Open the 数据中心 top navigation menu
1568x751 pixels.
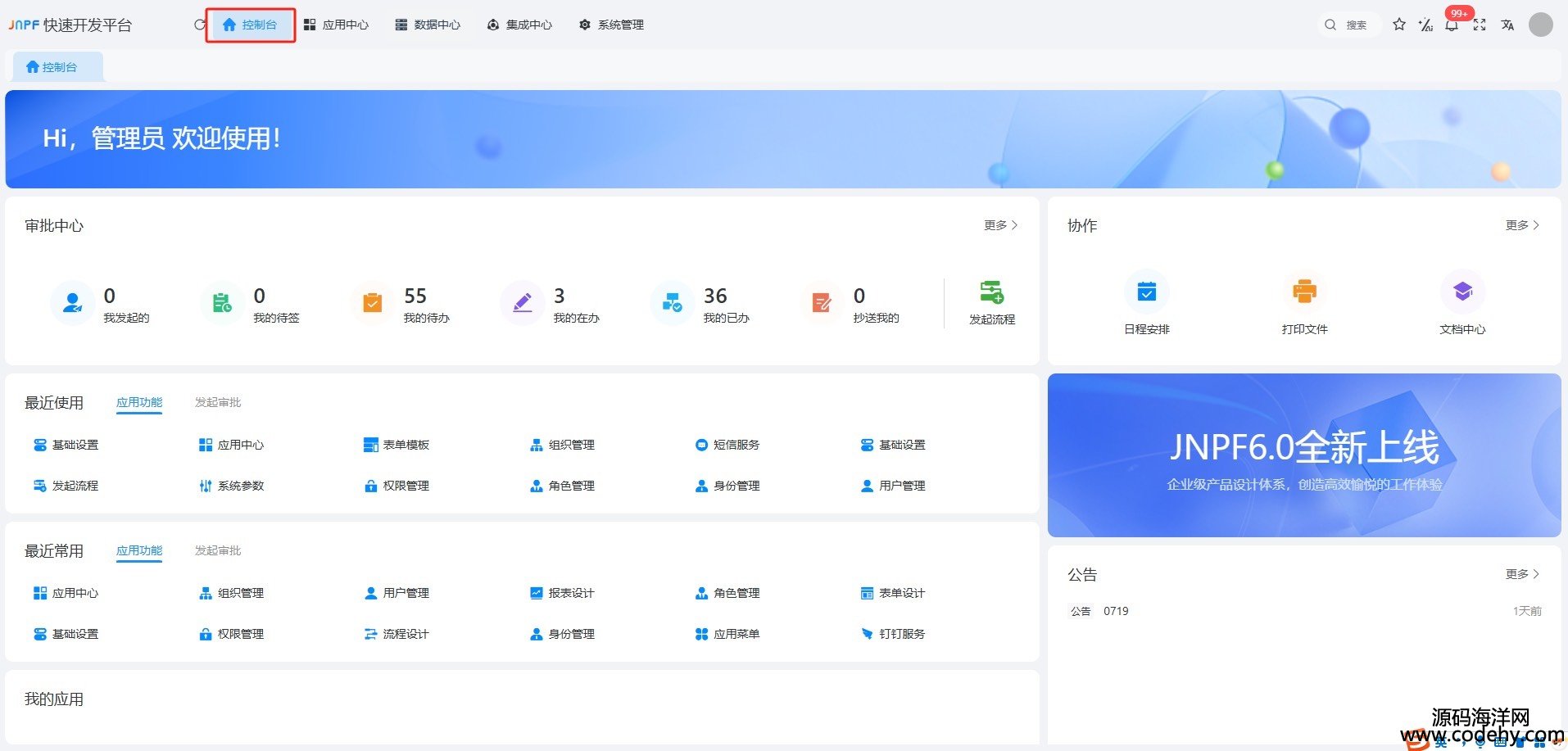coord(428,25)
